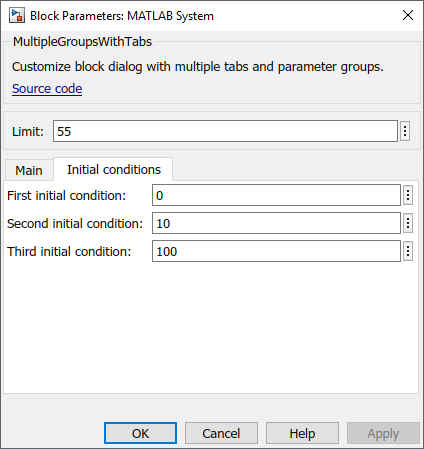Screen dimensions: 424x449
Task: Click the Simulink block icon in title bar
Action: [17, 16]
